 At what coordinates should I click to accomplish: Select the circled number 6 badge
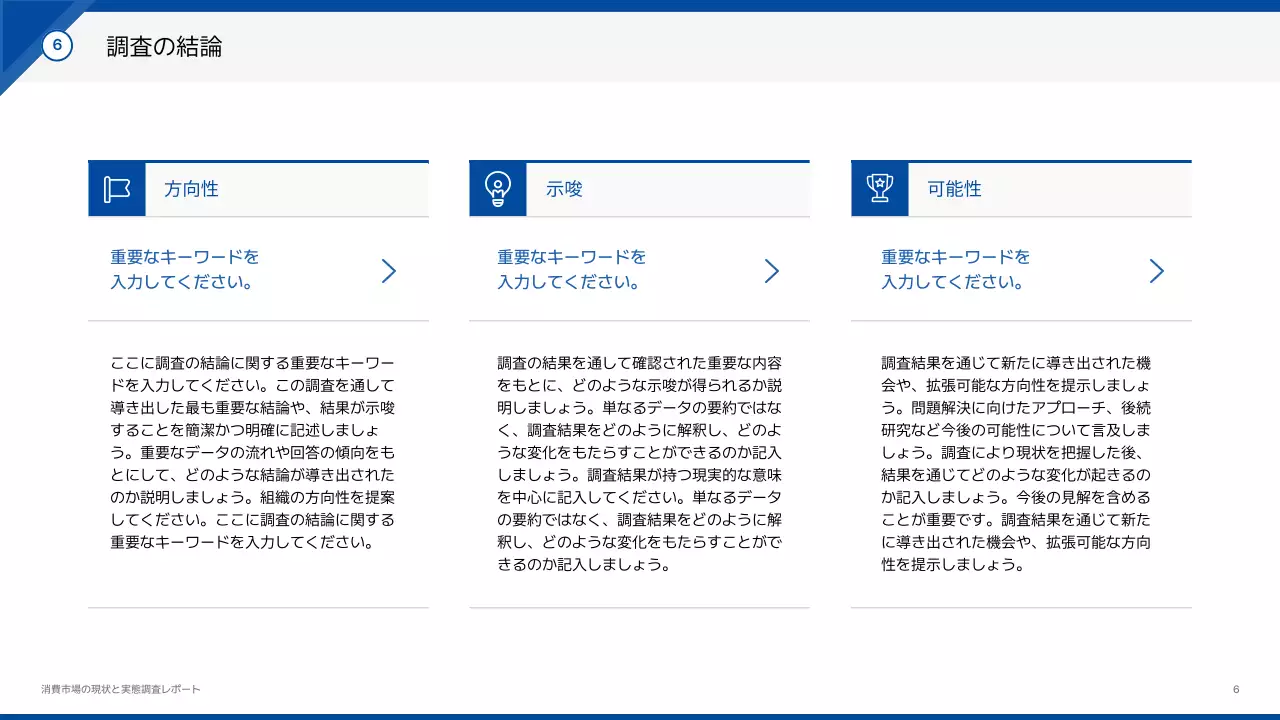click(x=57, y=45)
